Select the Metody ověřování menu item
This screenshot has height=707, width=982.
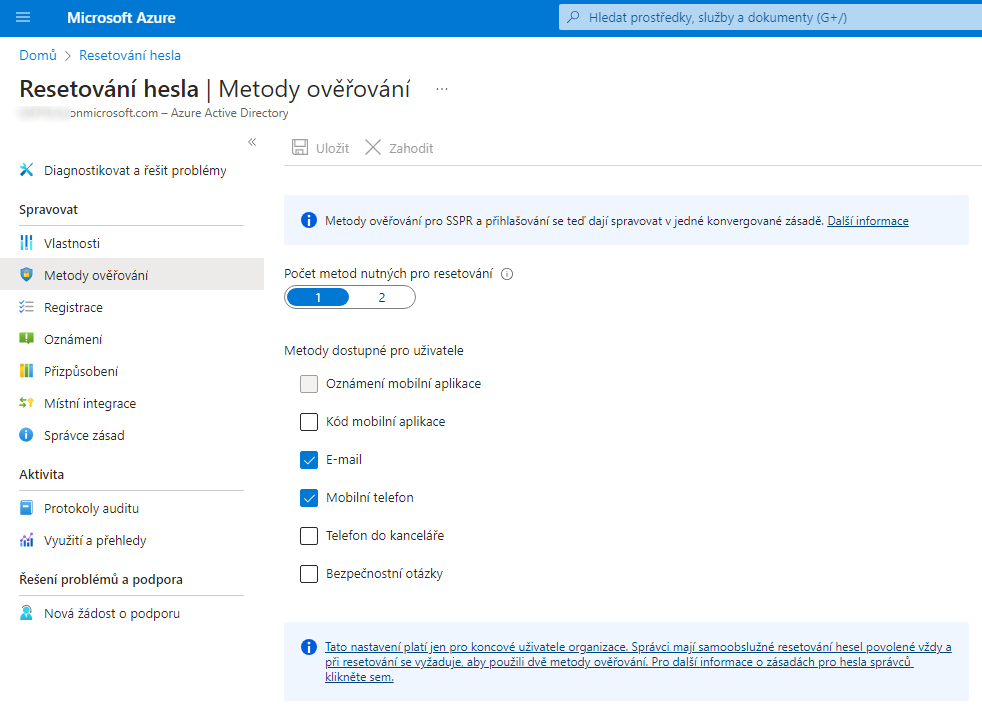tap(132, 275)
